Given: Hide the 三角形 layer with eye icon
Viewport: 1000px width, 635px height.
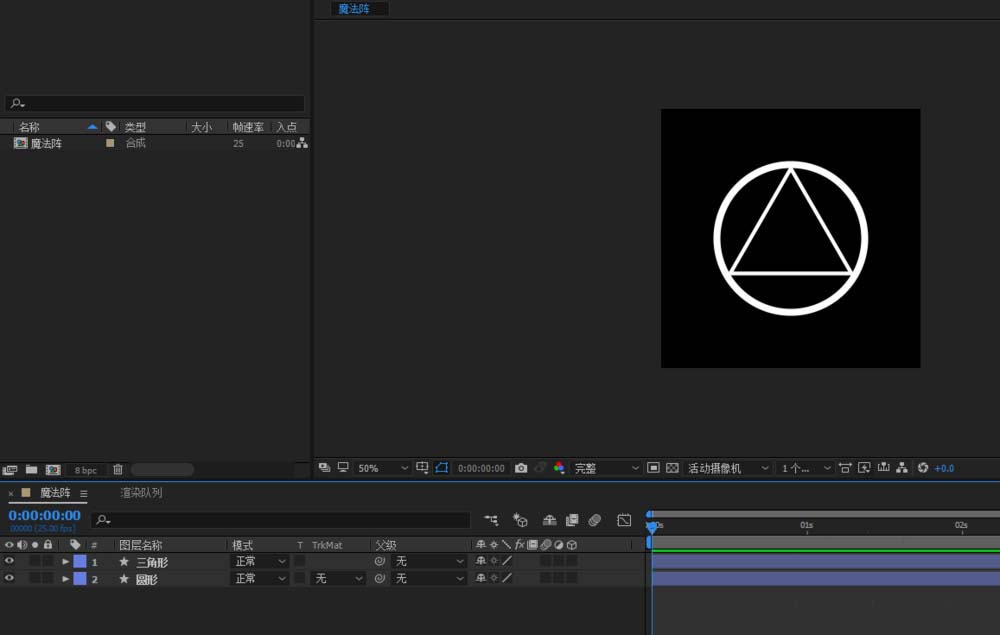Looking at the screenshot, I should pos(9,562).
